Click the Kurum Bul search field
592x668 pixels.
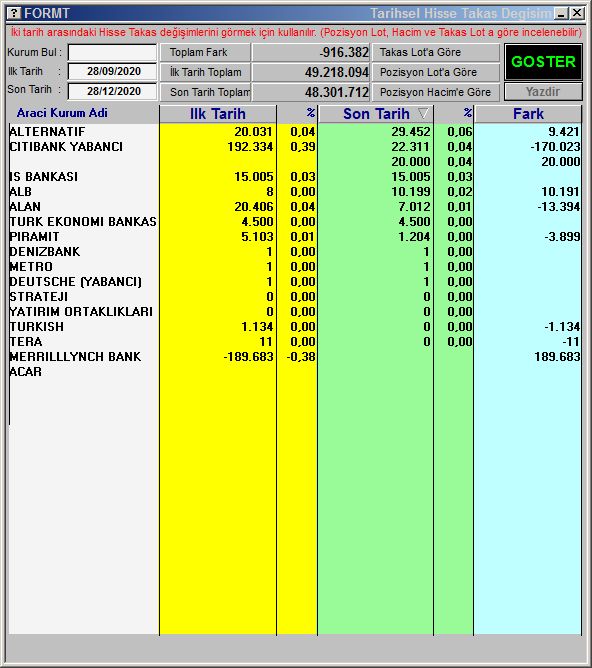coord(112,53)
